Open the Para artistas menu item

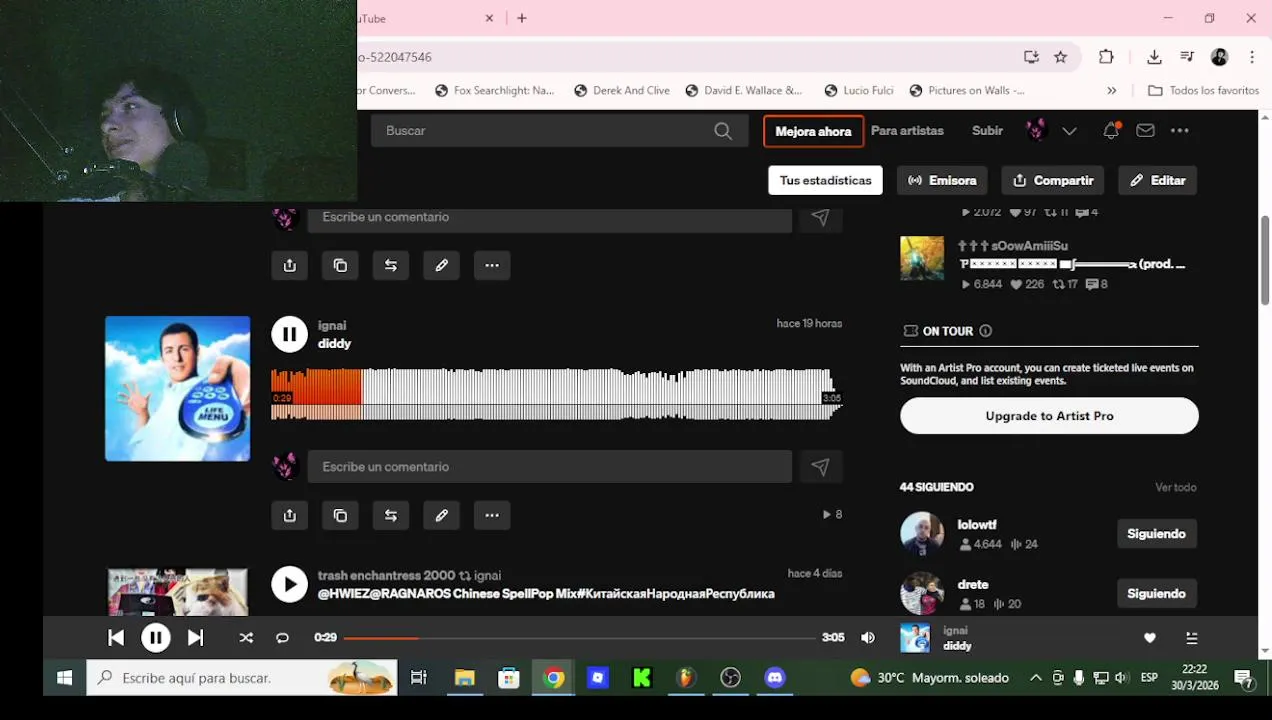coord(907,130)
